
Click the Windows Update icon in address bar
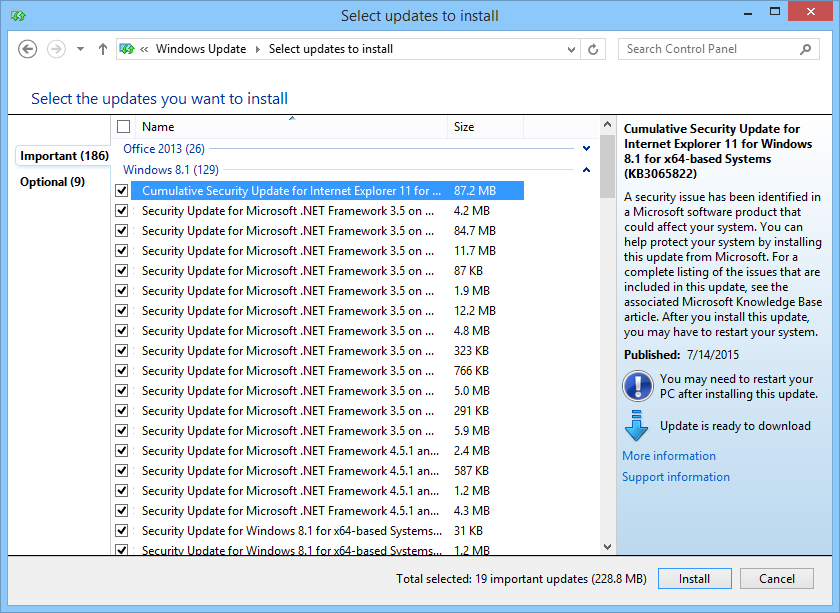coord(127,49)
